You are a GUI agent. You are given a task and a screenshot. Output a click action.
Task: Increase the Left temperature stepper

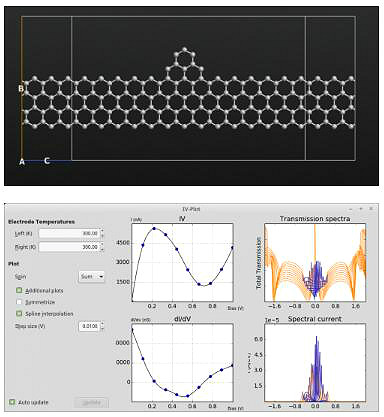[102, 231]
